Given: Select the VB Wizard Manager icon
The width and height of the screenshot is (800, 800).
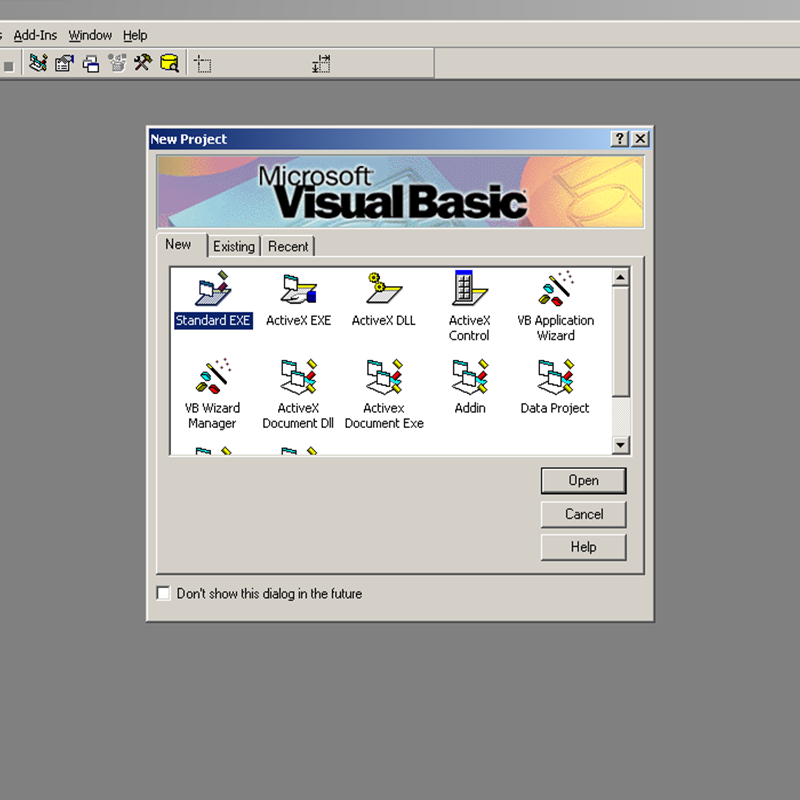Looking at the screenshot, I should pos(213,377).
